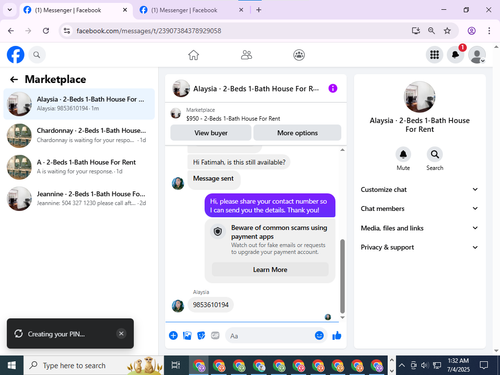The image size is (500, 375).
Task: Go to the Home feed icon
Action: [193, 55]
